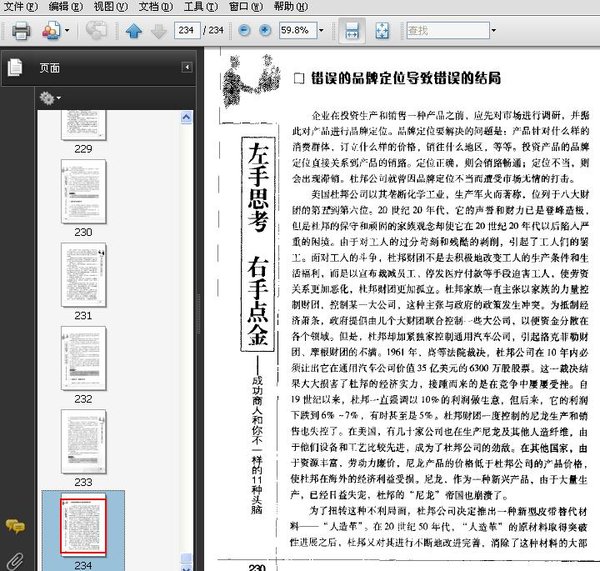Click the zoom in plus button
The width and height of the screenshot is (600, 571).
(265, 31)
